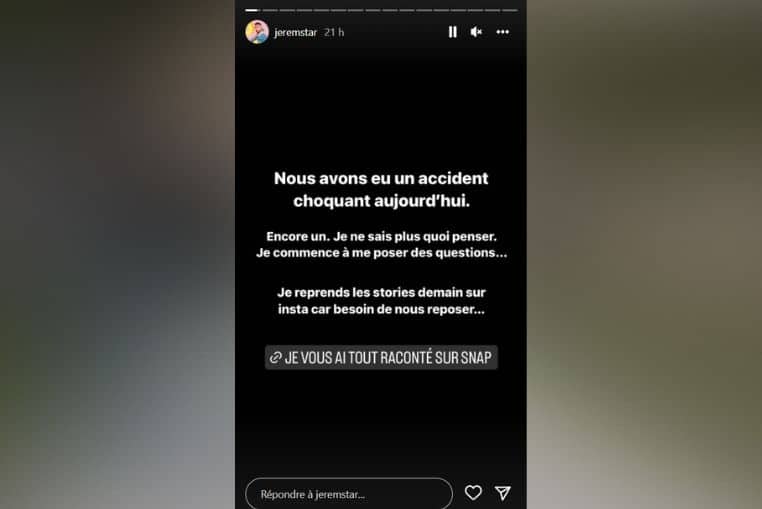Focus the 'Répondre à jeremstar...' reply field
The height and width of the screenshot is (509, 762).
click(349, 494)
